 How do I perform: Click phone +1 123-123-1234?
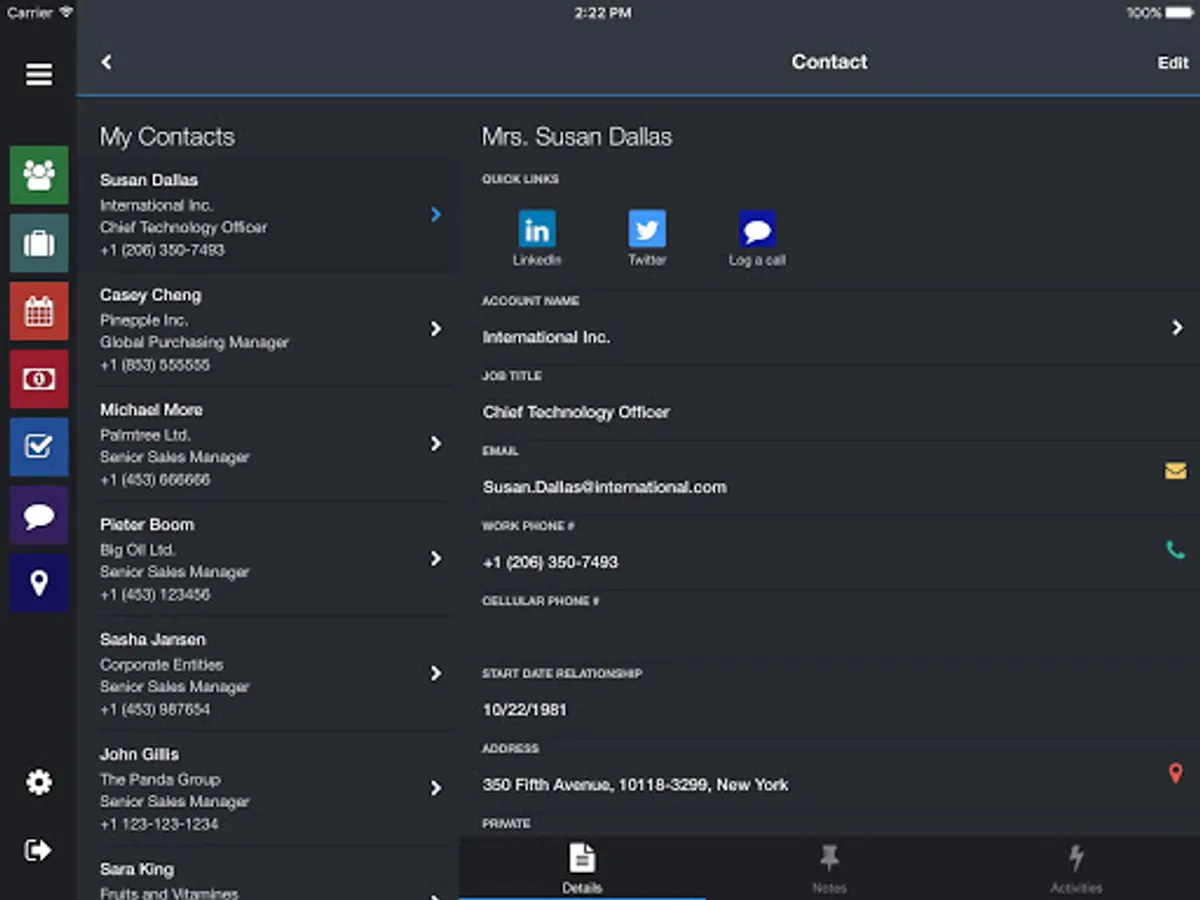[158, 825]
